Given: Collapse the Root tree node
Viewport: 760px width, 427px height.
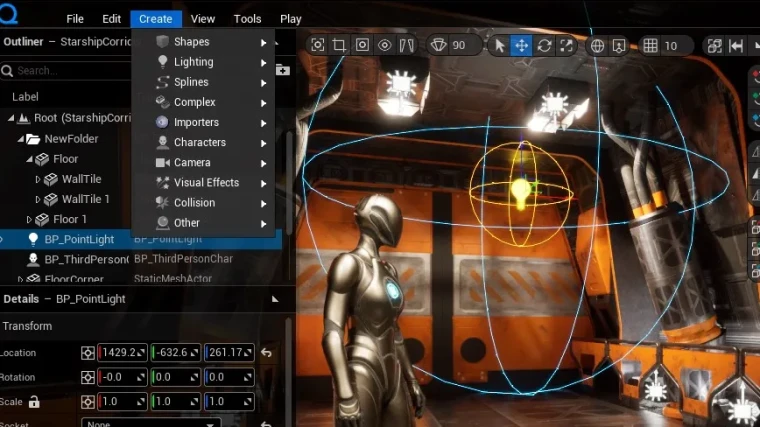Looking at the screenshot, I should (x=11, y=118).
